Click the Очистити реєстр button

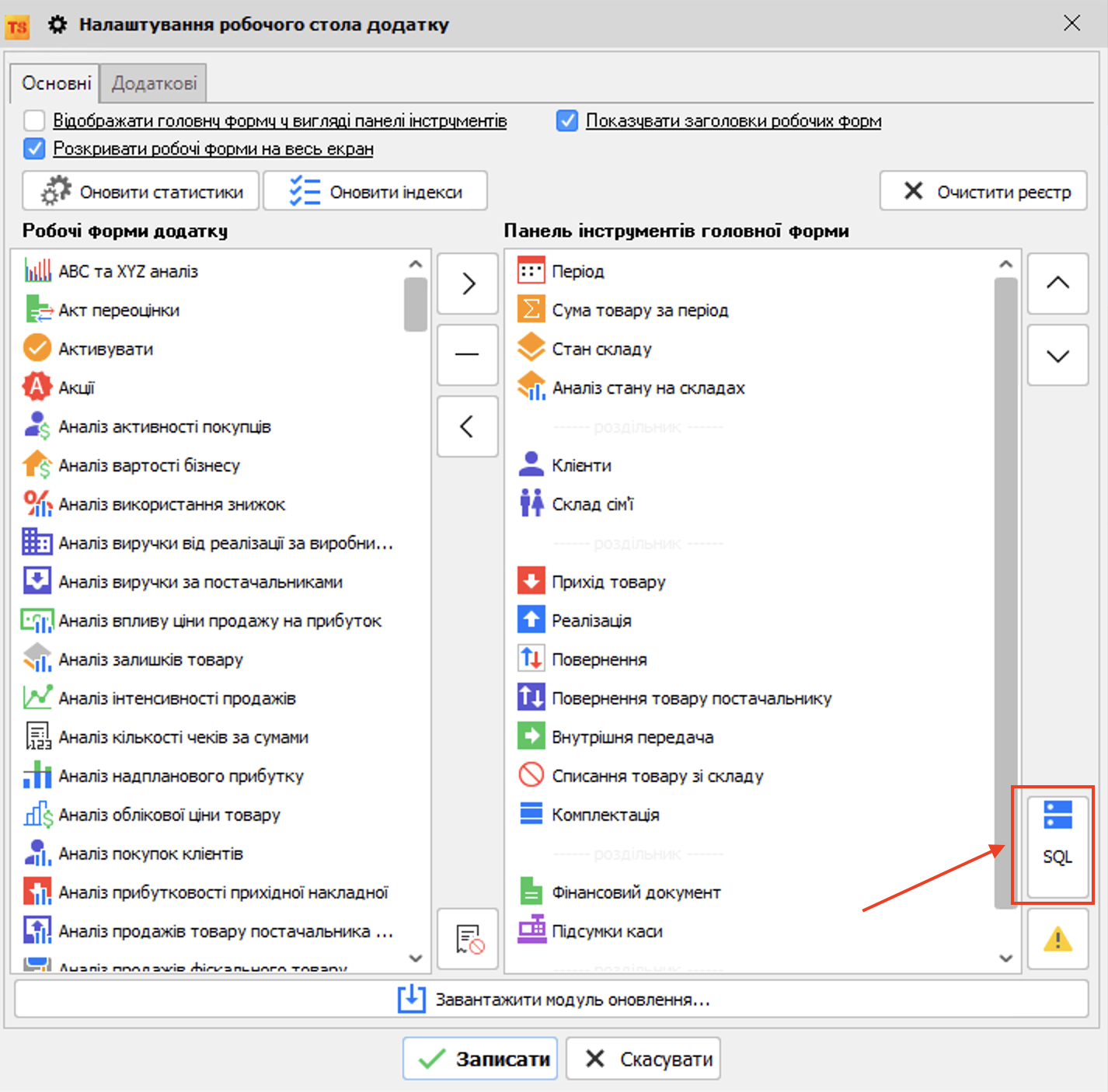click(983, 191)
